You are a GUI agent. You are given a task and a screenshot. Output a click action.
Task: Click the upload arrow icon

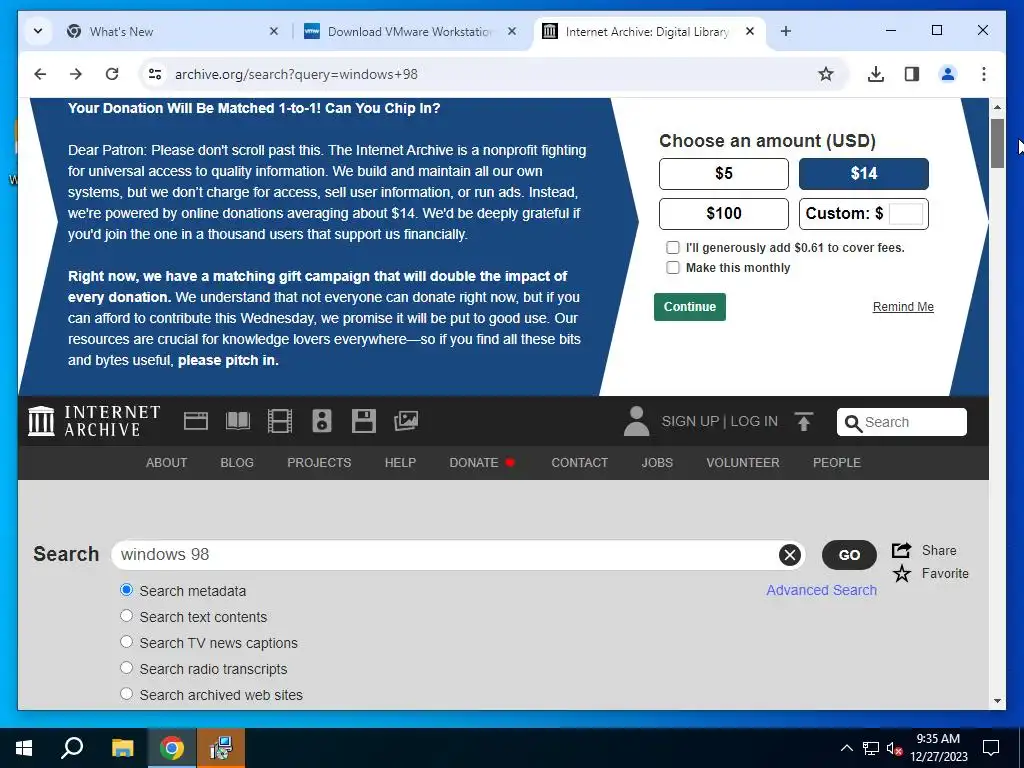[x=804, y=421]
